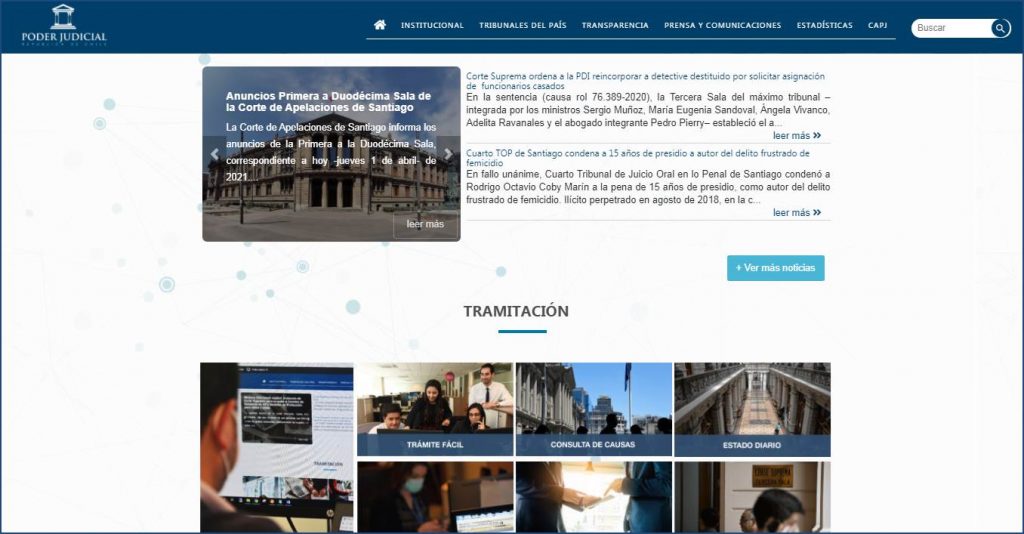1024x534 pixels.
Task: Click the search magnifier icon
Action: point(1000,28)
